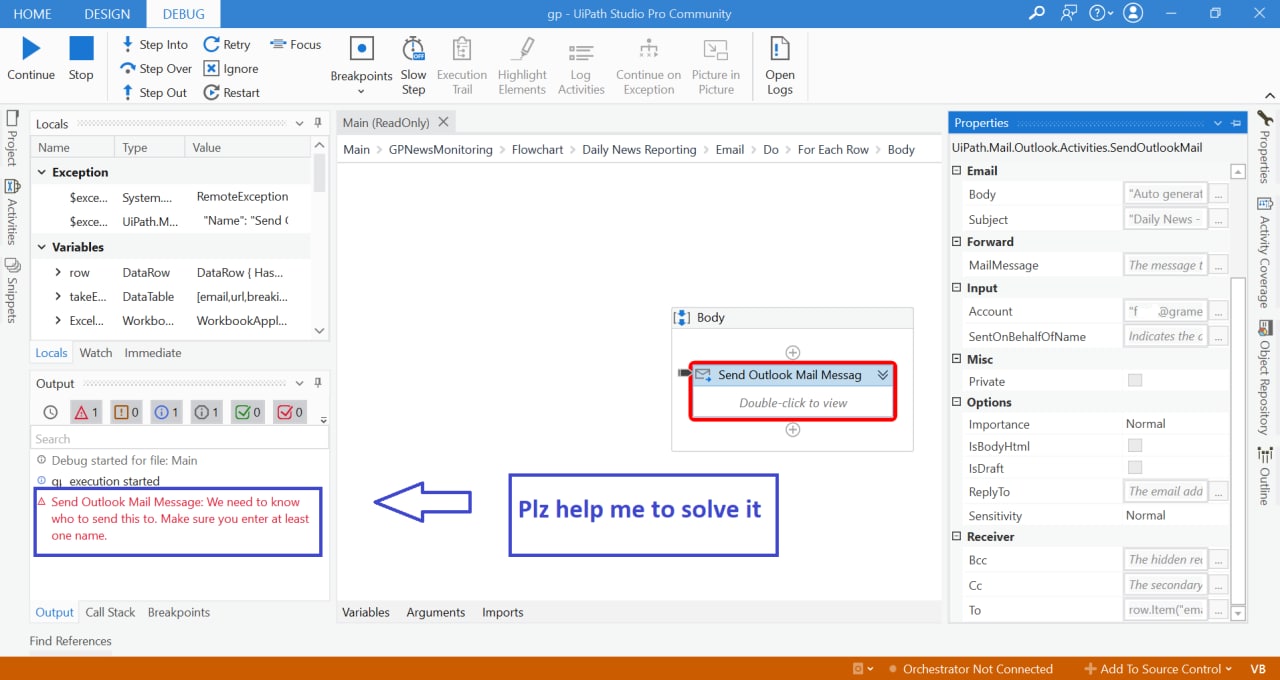This screenshot has height=680, width=1280.
Task: Stop the debugging session
Action: coord(81,48)
